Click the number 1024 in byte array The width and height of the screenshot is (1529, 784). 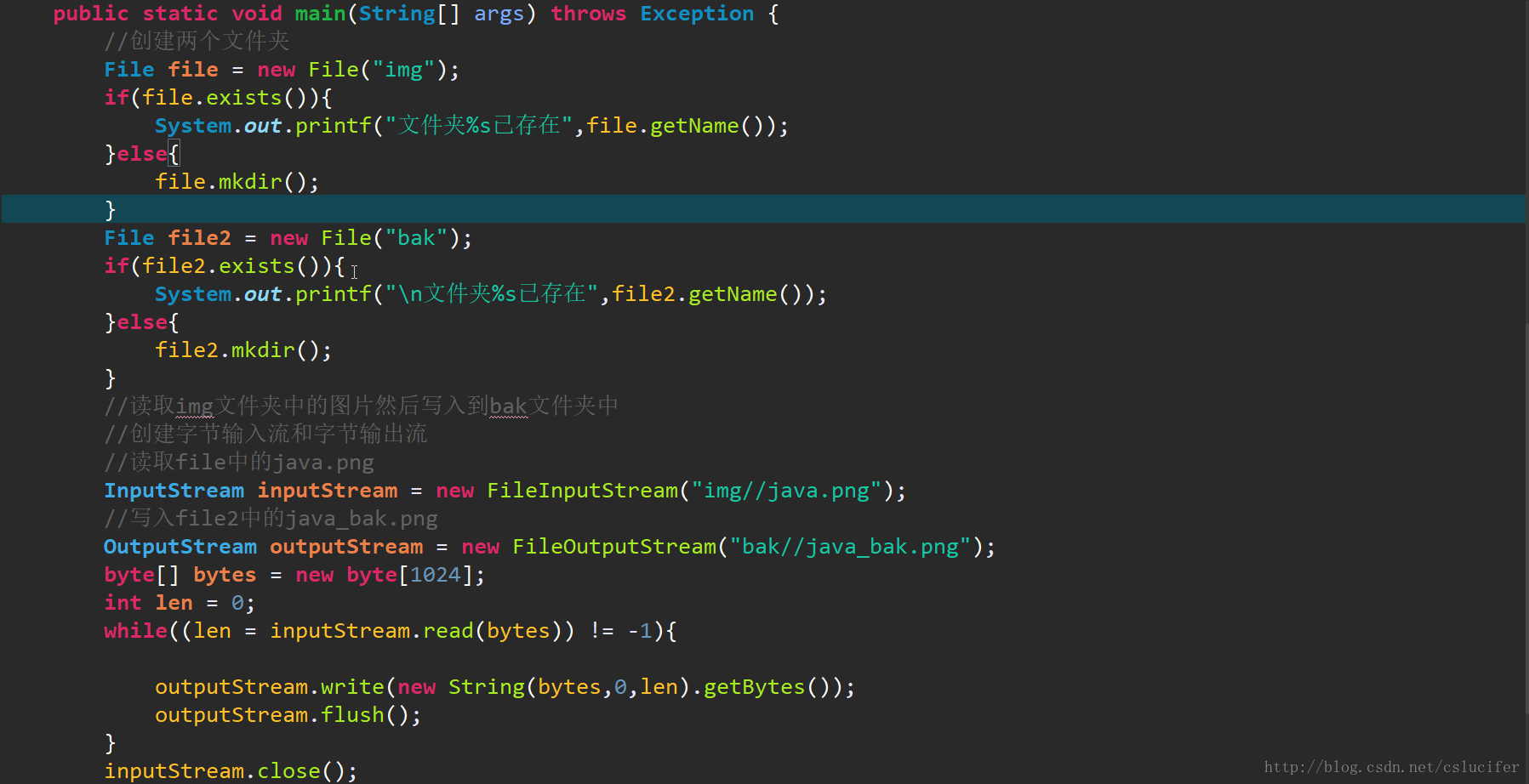point(436,575)
